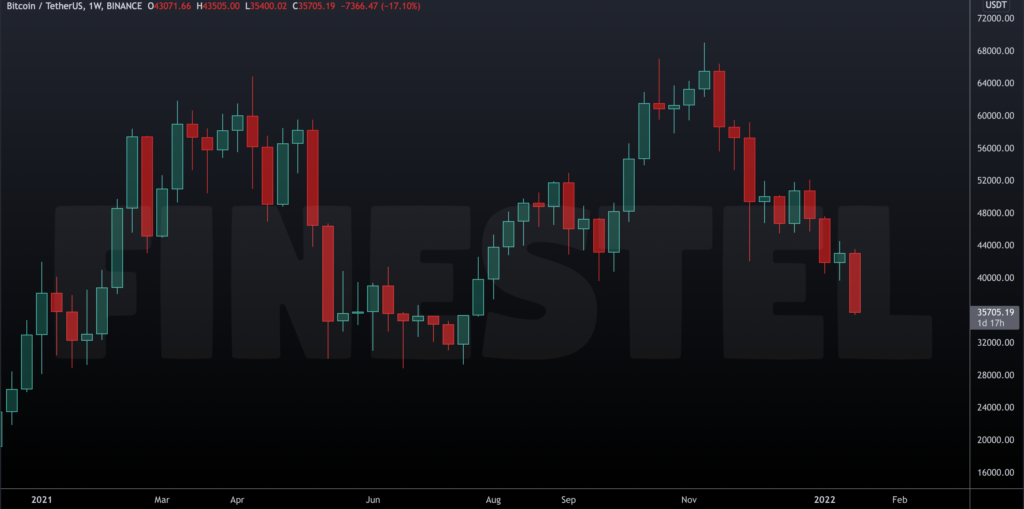The image size is (1024, 509).
Task: Click the 40000.00 price axis label
Action: tap(995, 278)
